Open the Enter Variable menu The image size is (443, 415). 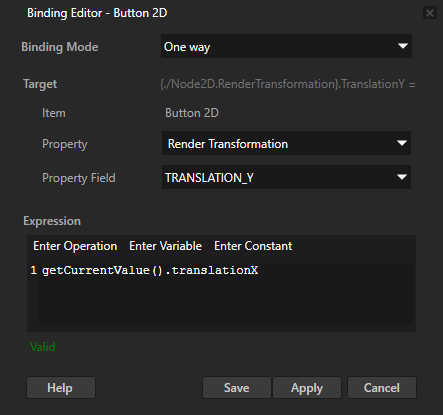click(x=165, y=246)
